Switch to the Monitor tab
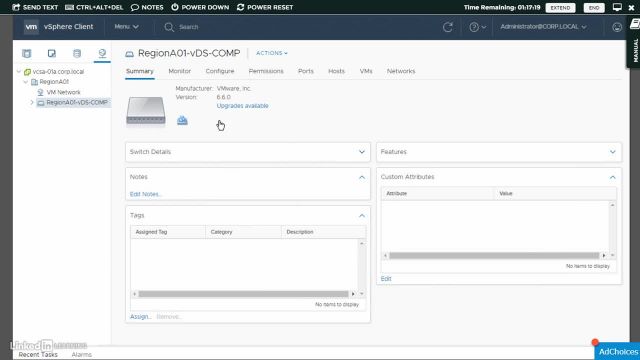Image resolution: width=640 pixels, height=360 pixels. 180,71
